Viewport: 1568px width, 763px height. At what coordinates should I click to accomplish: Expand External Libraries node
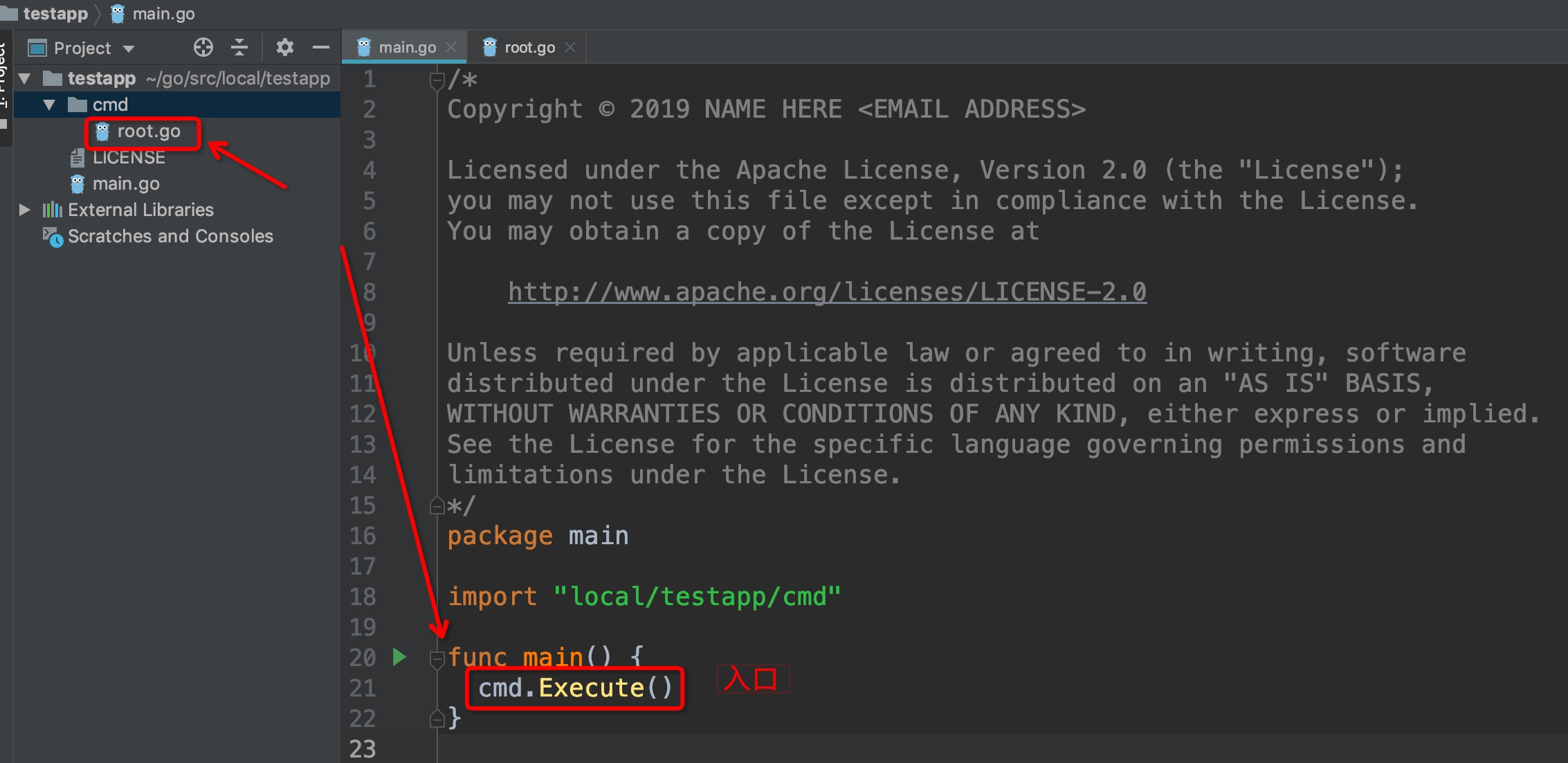point(25,210)
